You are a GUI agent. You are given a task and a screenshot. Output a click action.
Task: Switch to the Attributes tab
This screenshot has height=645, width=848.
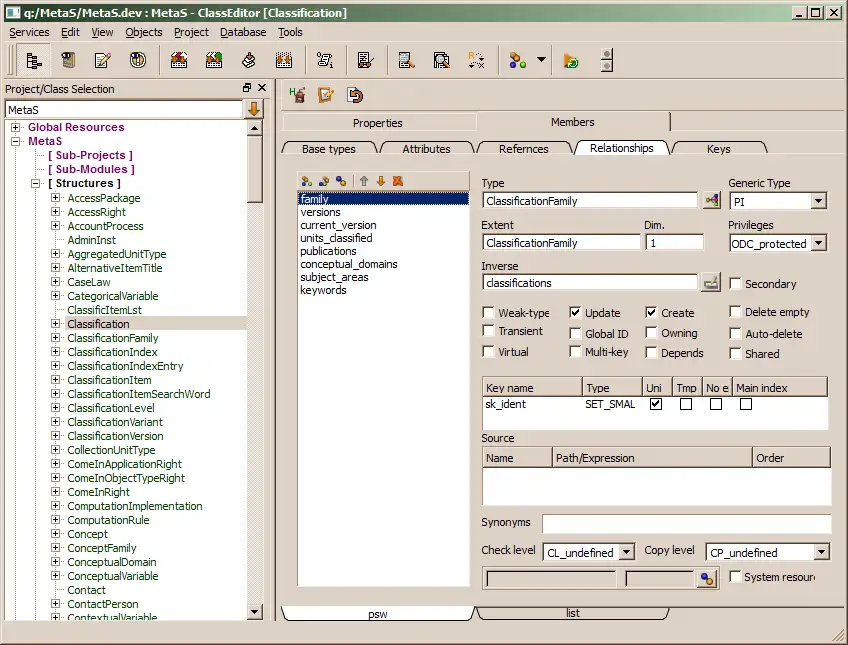pos(426,148)
